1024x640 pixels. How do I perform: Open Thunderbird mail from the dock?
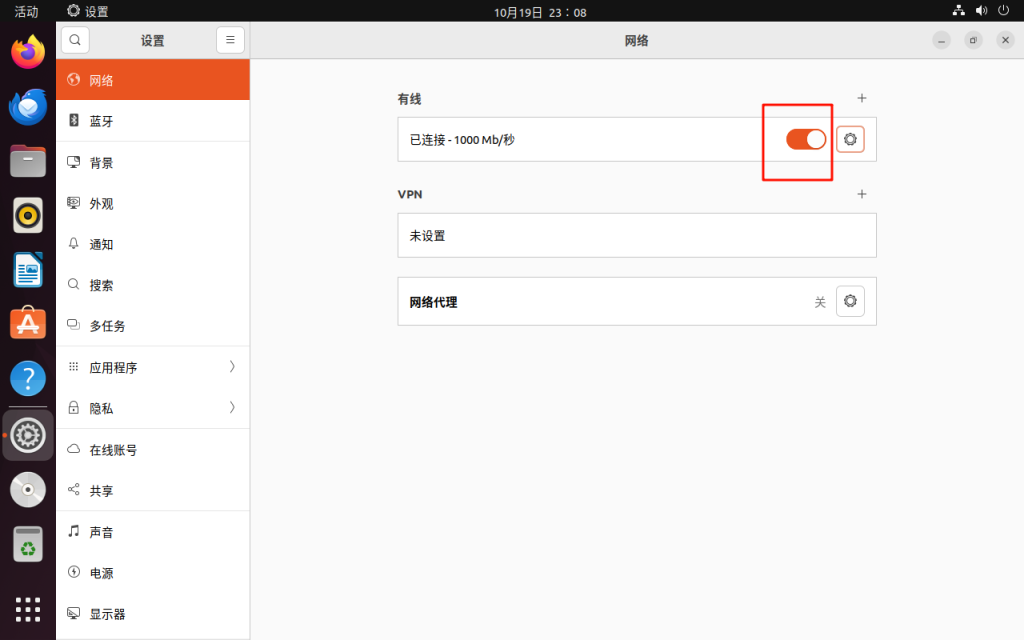coord(28,106)
